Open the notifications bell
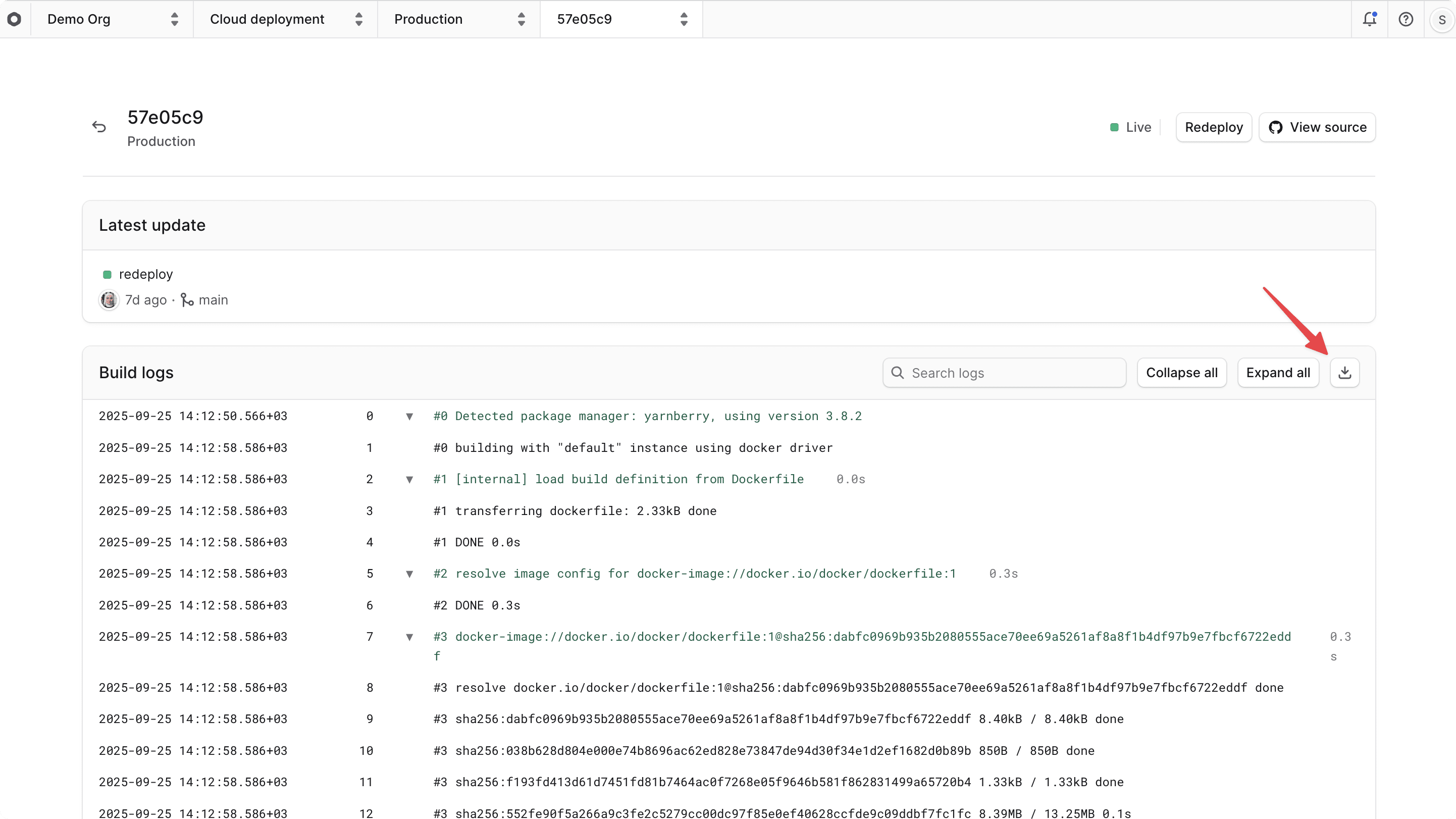This screenshot has width=1456, height=819. click(1370, 19)
